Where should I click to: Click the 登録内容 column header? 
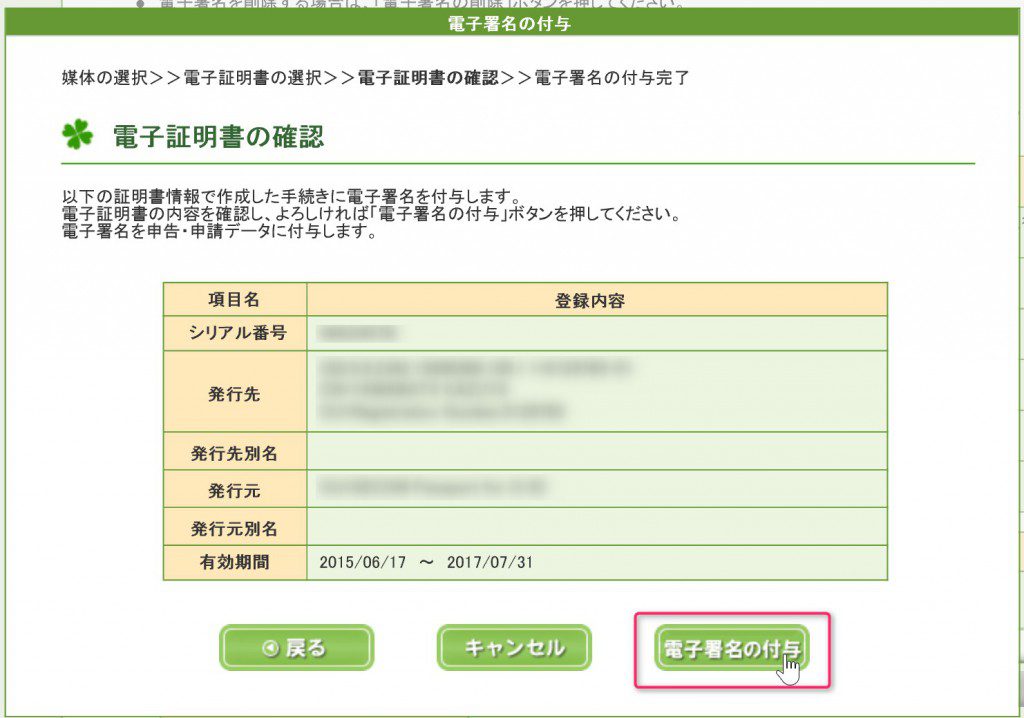click(x=596, y=300)
